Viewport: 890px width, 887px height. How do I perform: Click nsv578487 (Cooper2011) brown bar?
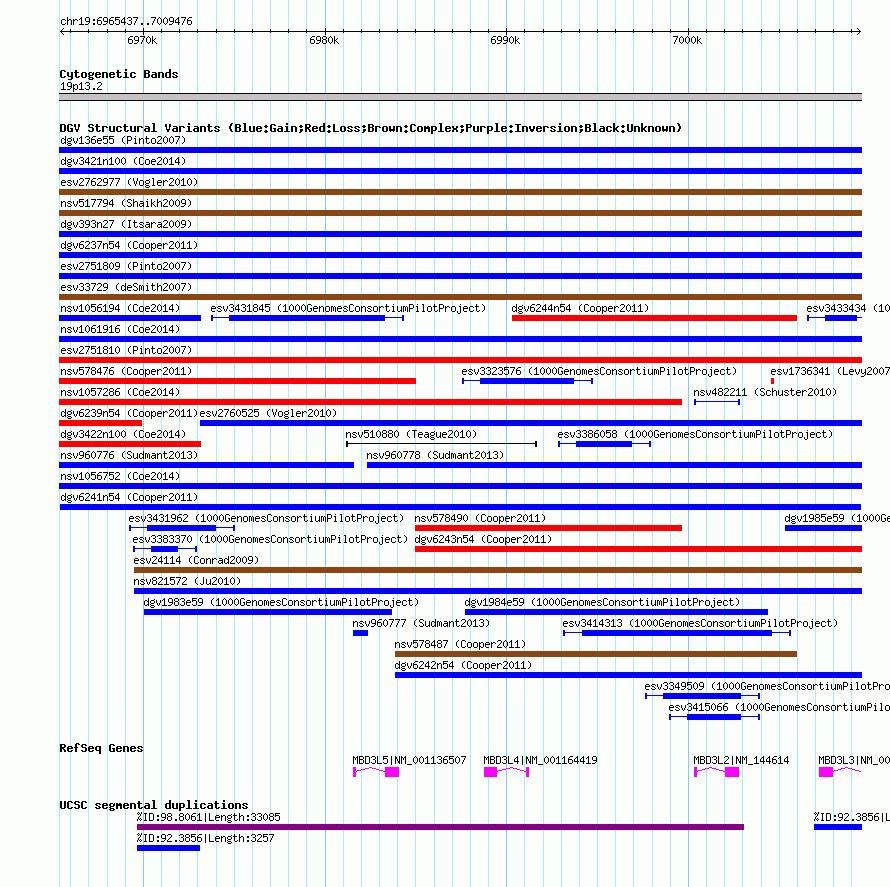(x=595, y=654)
